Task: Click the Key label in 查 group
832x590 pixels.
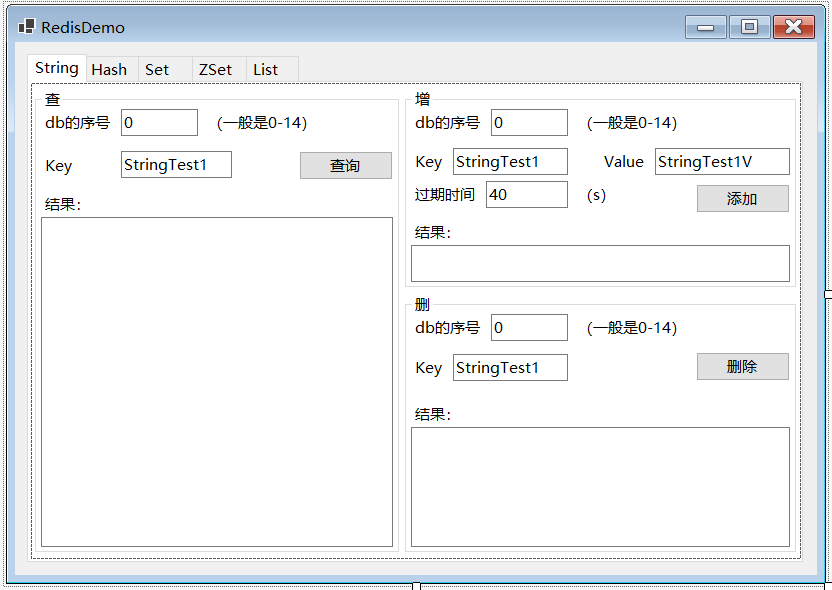Action: [x=58, y=166]
